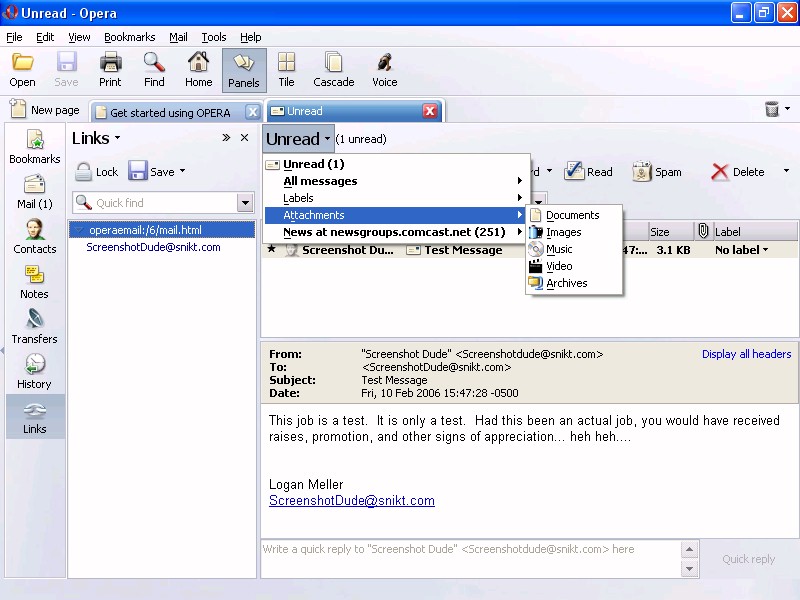Click ScreenshotDude@snikt.com link in message body
This screenshot has width=800, height=600.
click(351, 501)
